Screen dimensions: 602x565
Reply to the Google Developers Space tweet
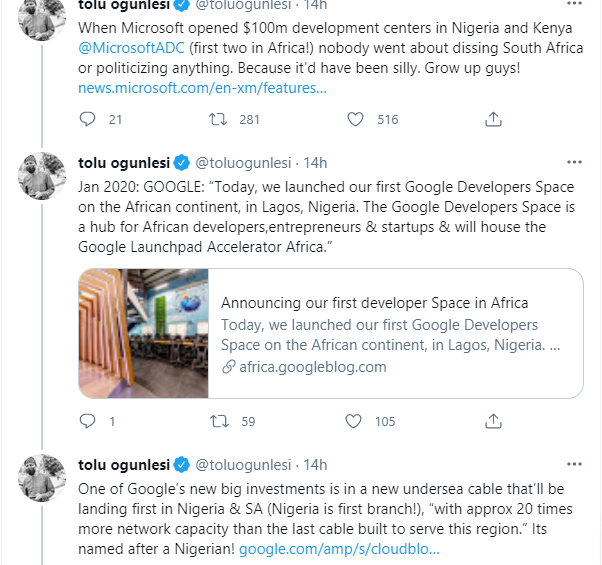click(x=87, y=421)
